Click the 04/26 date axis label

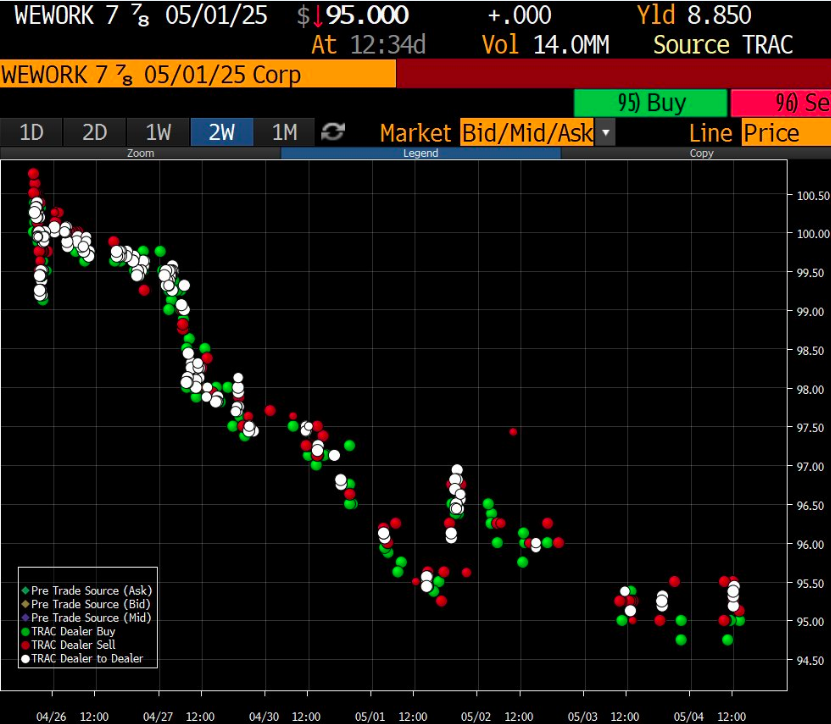point(51,717)
